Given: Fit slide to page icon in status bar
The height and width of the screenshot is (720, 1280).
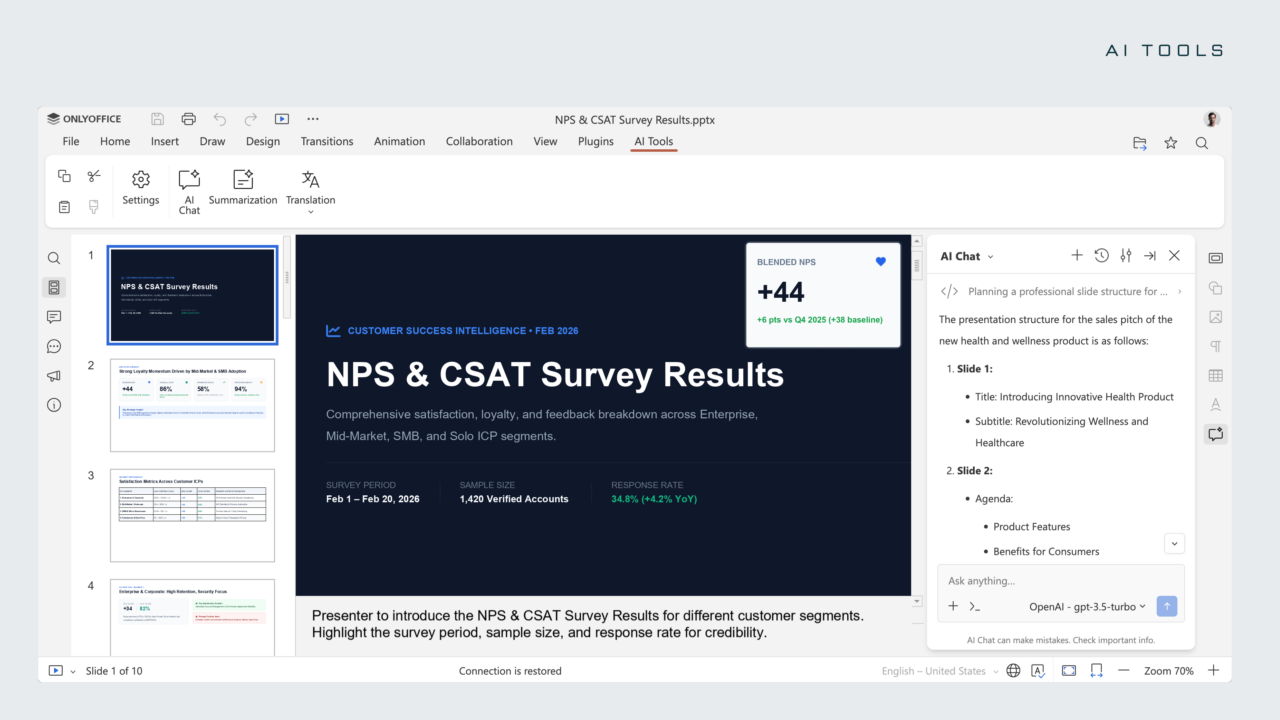Looking at the screenshot, I should [x=1069, y=671].
